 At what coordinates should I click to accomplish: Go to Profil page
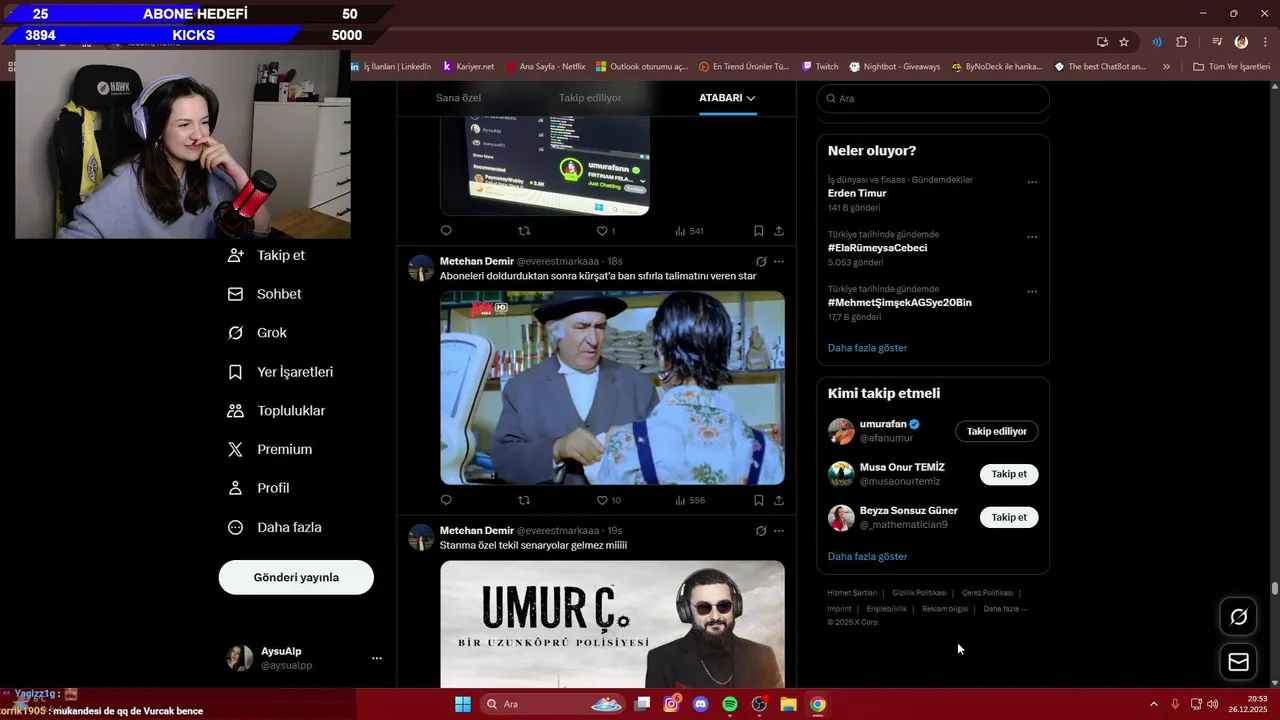point(259,488)
